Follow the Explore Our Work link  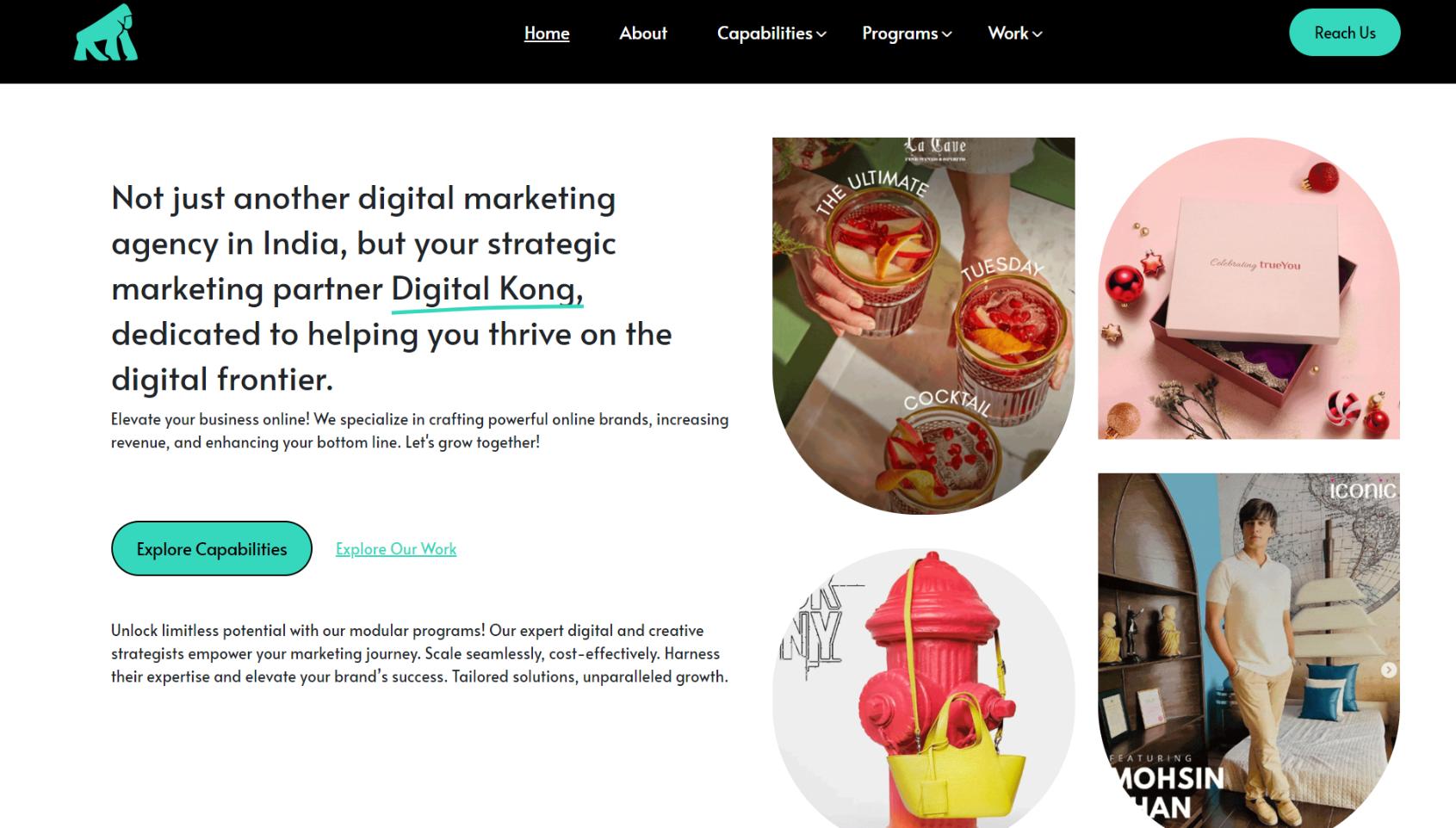tap(396, 548)
